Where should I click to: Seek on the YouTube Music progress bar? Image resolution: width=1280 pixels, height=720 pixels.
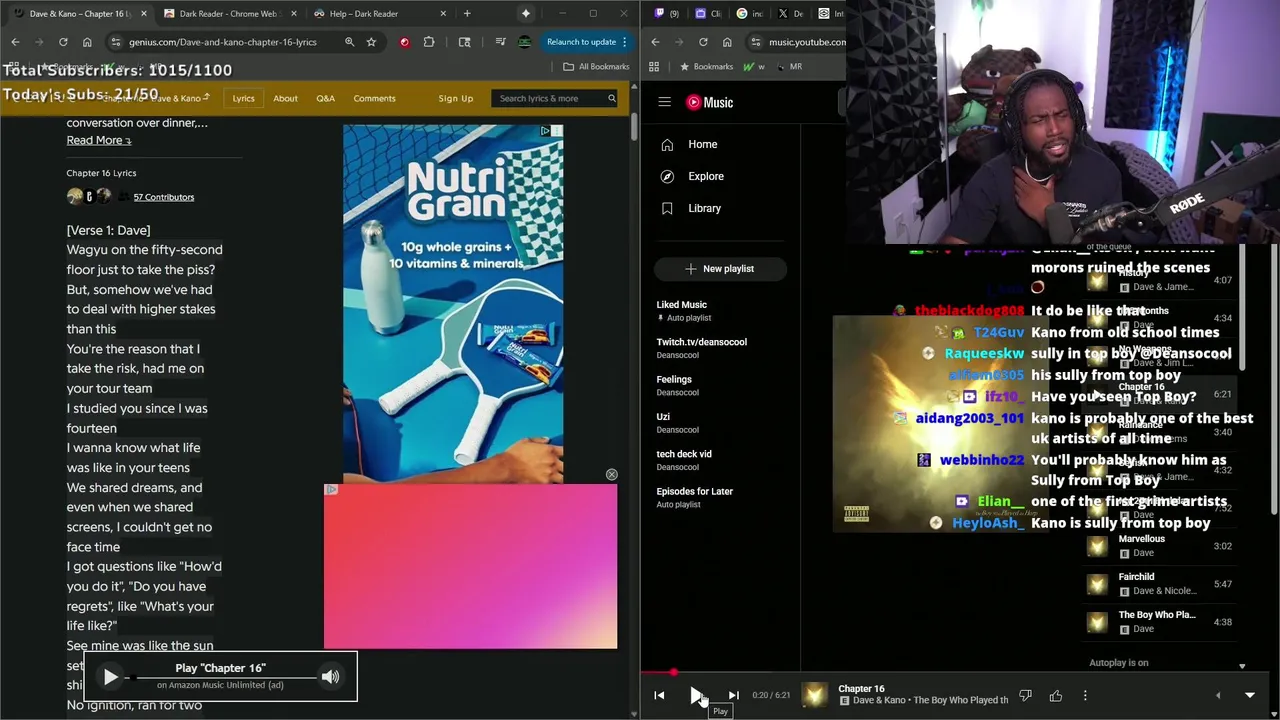(x=960, y=673)
